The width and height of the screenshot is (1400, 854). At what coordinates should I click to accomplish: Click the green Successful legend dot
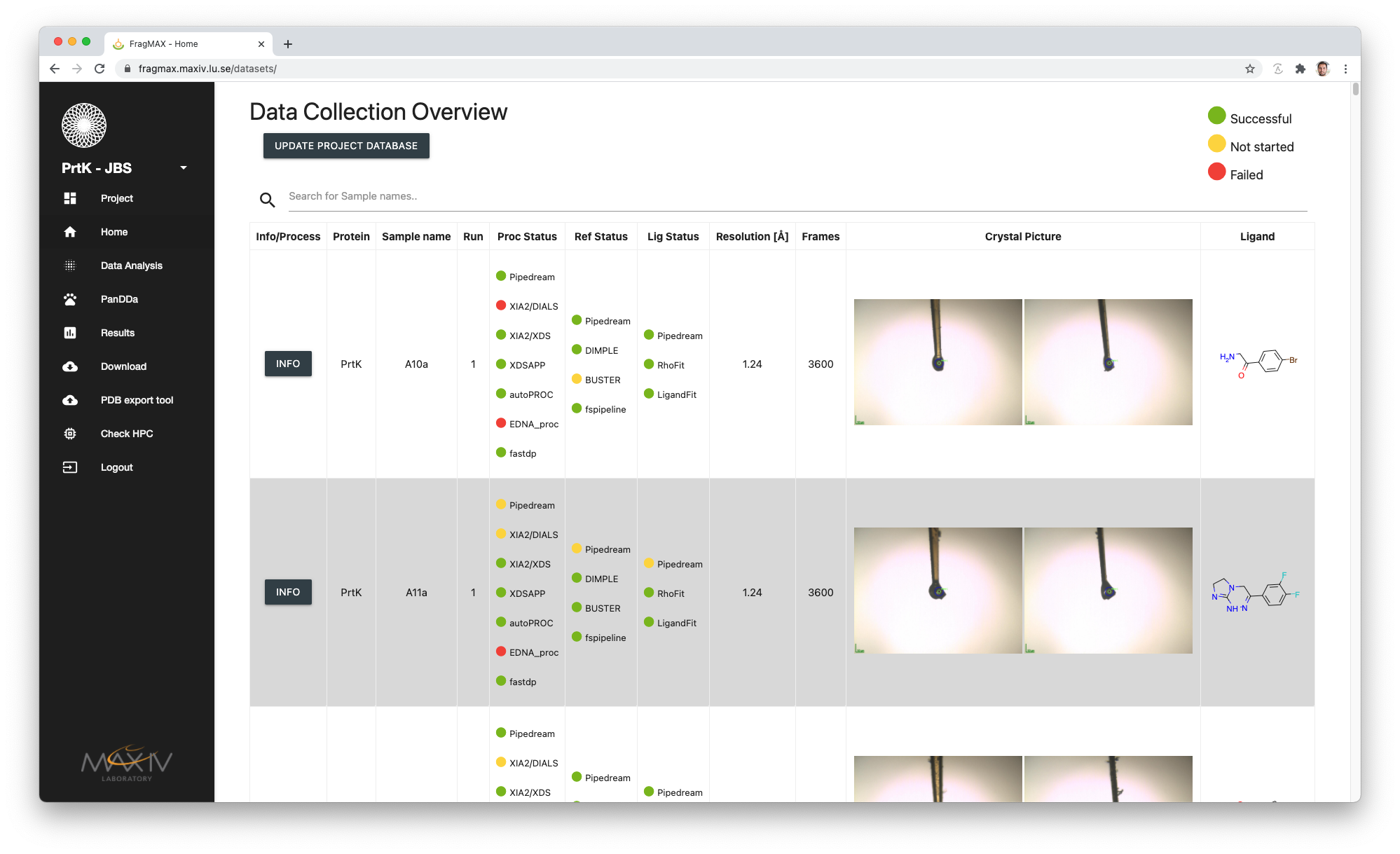1216,116
